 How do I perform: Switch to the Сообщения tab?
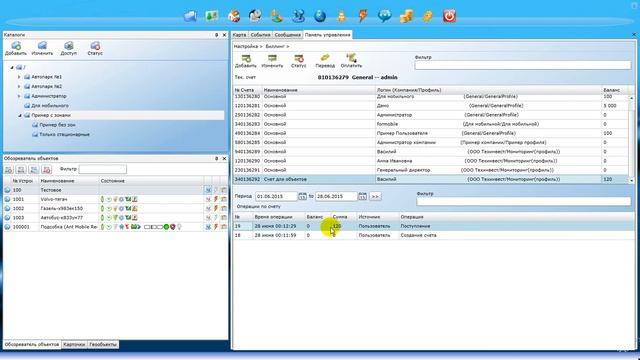tap(288, 35)
